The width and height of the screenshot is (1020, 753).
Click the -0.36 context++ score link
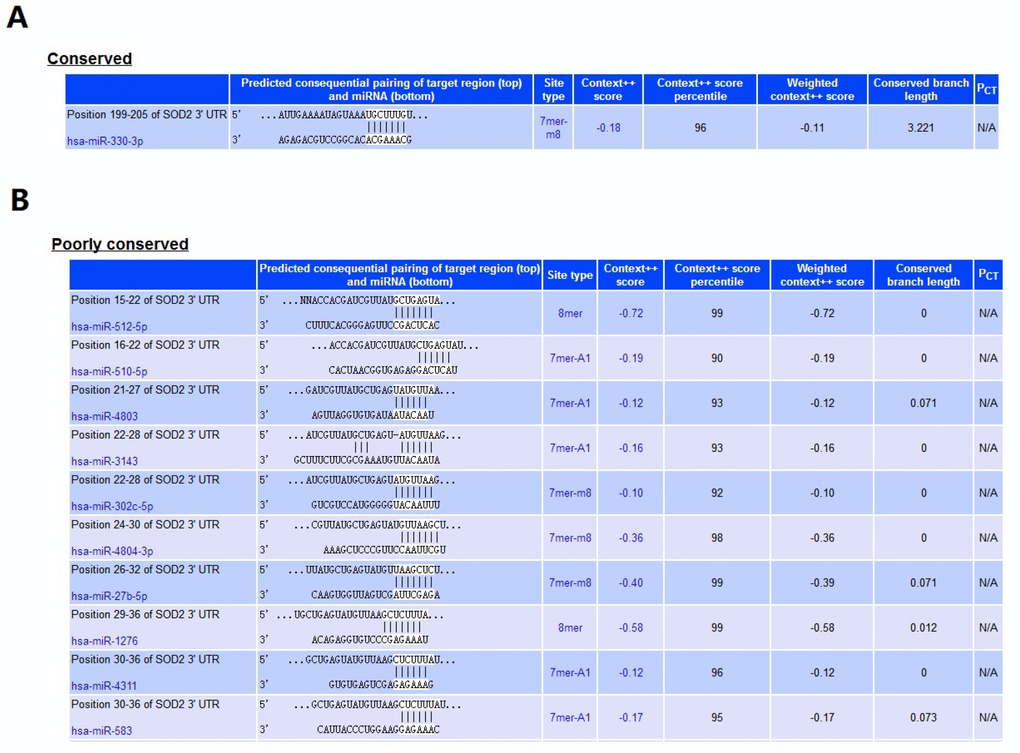click(x=630, y=538)
